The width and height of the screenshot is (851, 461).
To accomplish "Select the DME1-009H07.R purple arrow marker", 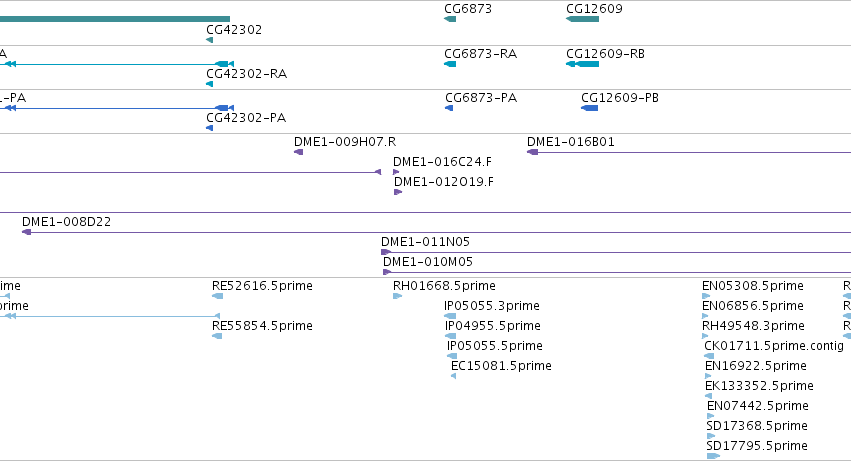I will 299,152.
